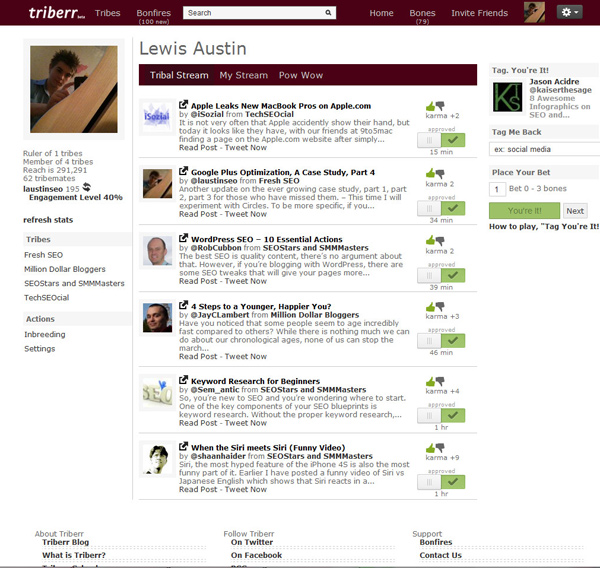Click refresh stats link
Screen dimensions: 600x568
[x=48, y=220]
